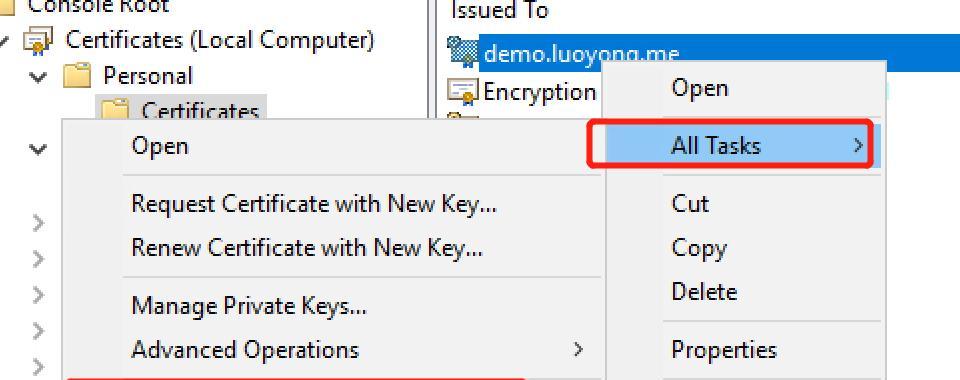Expand the Advanced Operations submenu arrow
The width and height of the screenshot is (960, 380).
tap(577, 349)
